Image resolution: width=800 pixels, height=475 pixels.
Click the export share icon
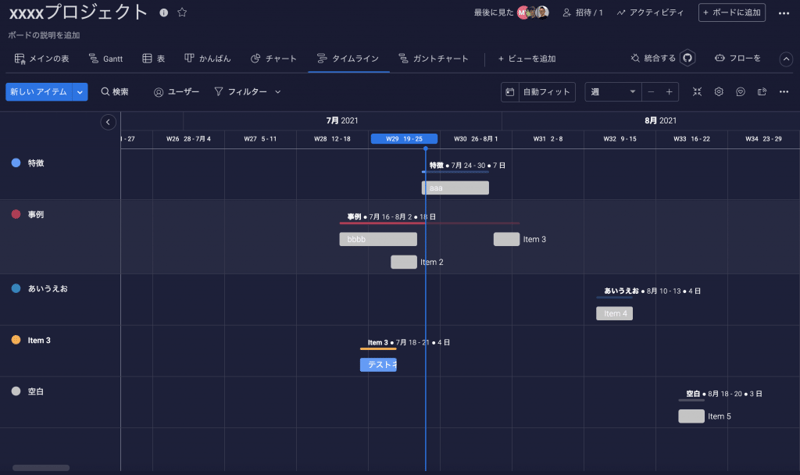762,92
